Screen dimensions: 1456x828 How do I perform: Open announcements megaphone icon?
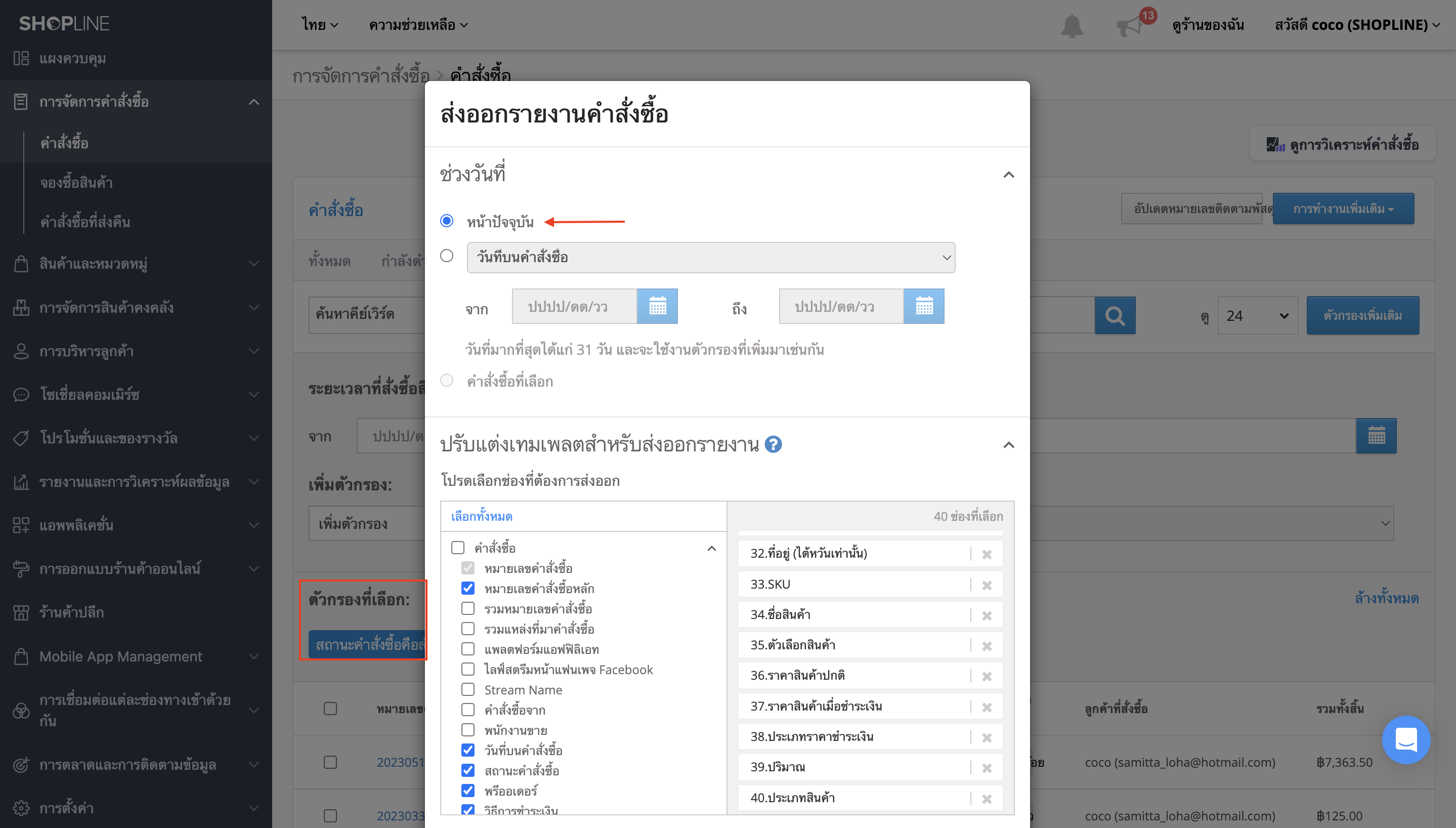1129,26
